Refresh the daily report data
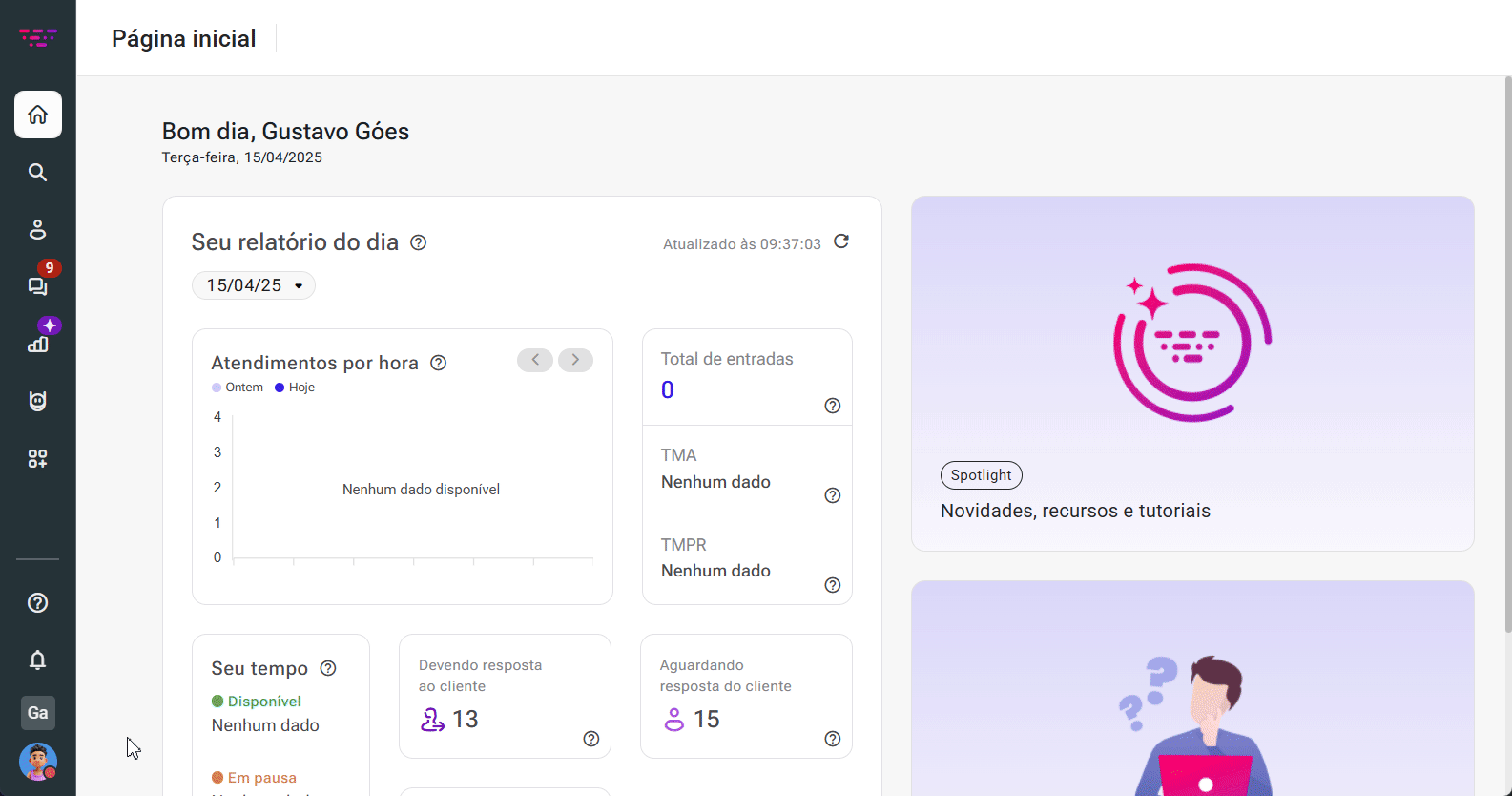This screenshot has width=1512, height=796. pos(841,241)
